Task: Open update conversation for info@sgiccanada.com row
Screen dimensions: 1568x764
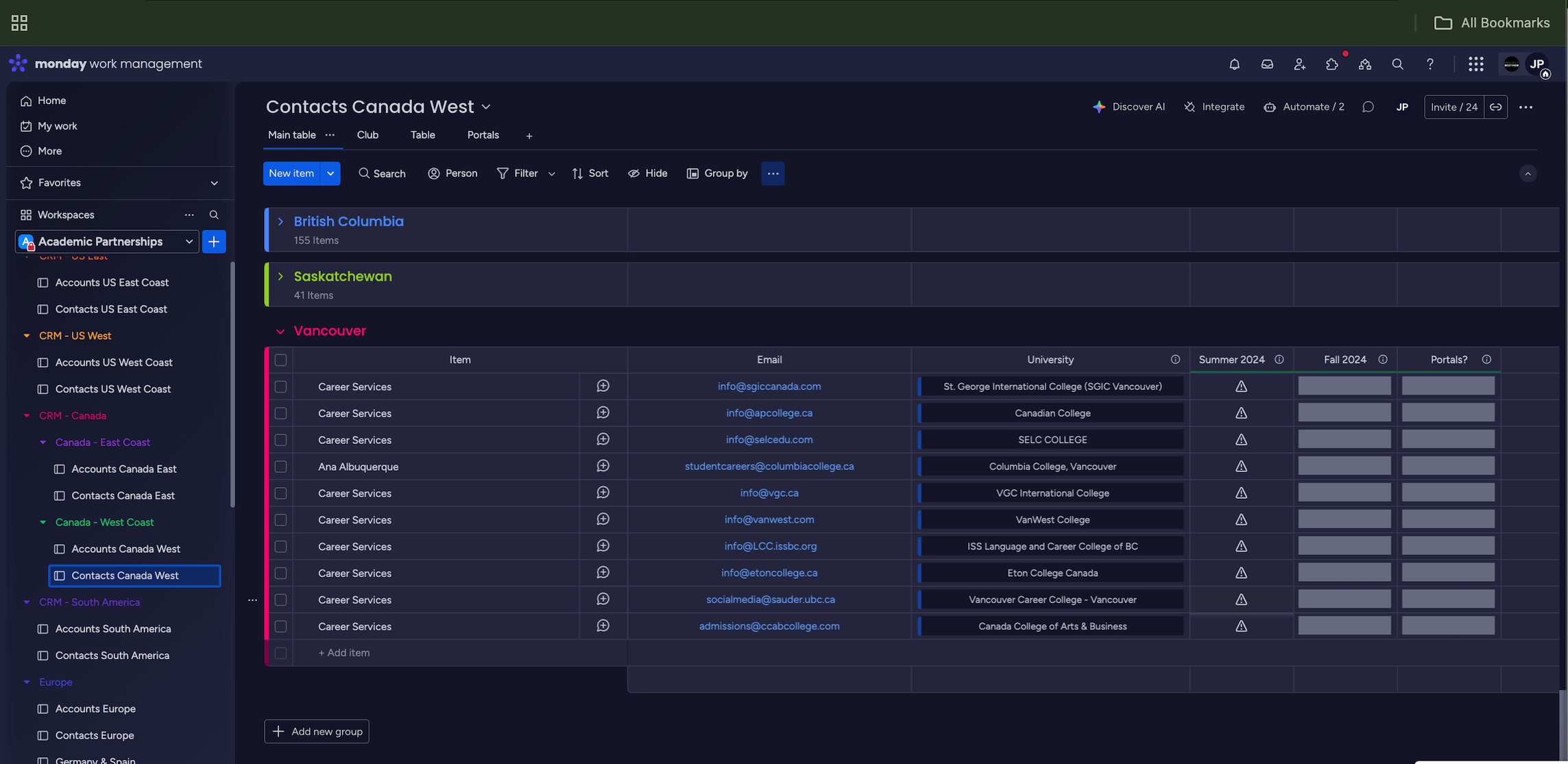Action: 603,386
